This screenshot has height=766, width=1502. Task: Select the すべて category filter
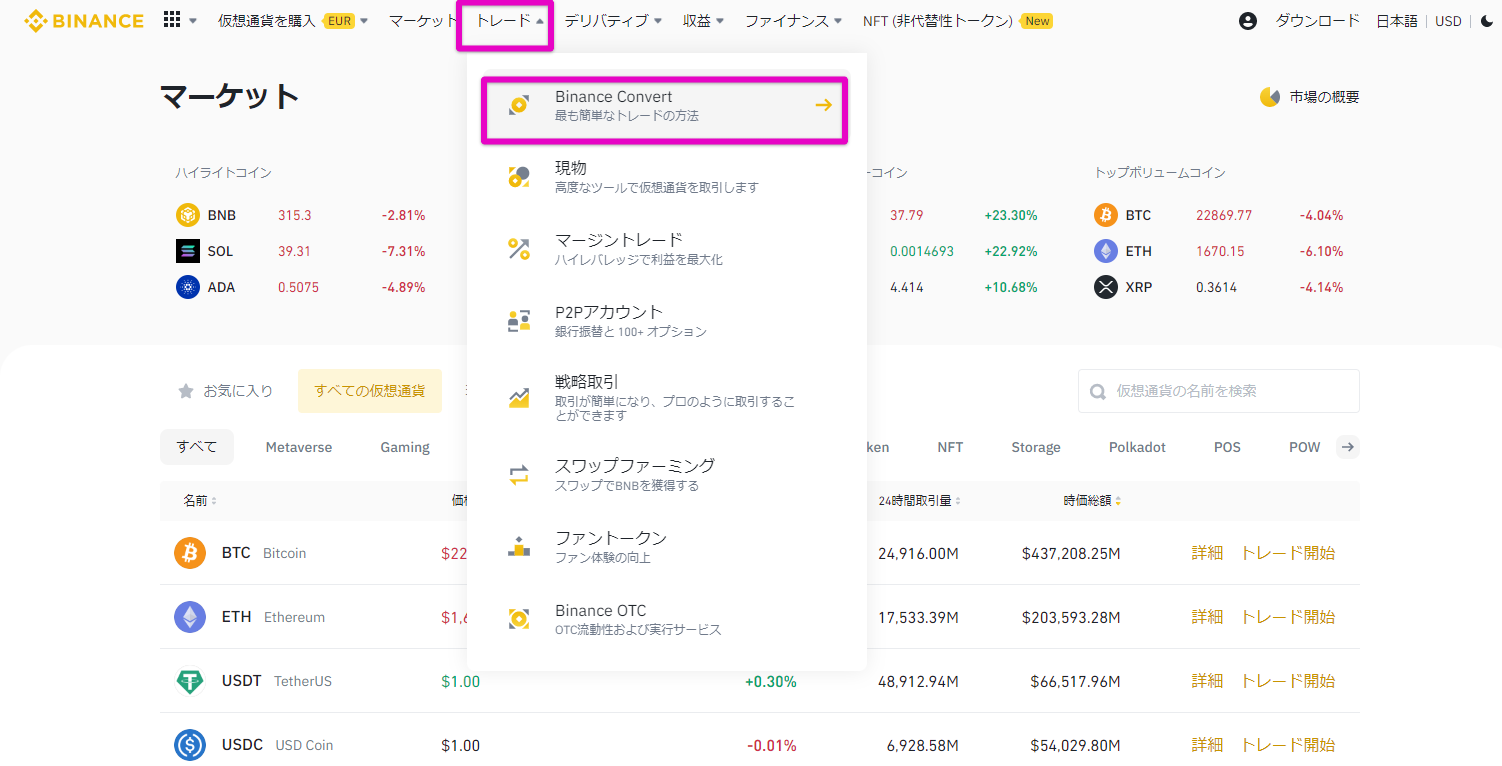click(x=197, y=447)
